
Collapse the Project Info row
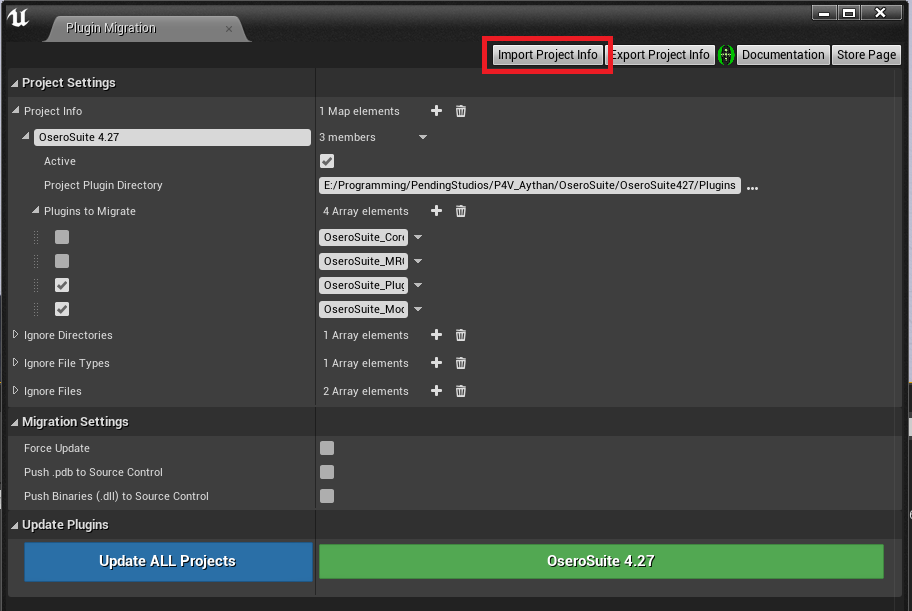click(16, 111)
